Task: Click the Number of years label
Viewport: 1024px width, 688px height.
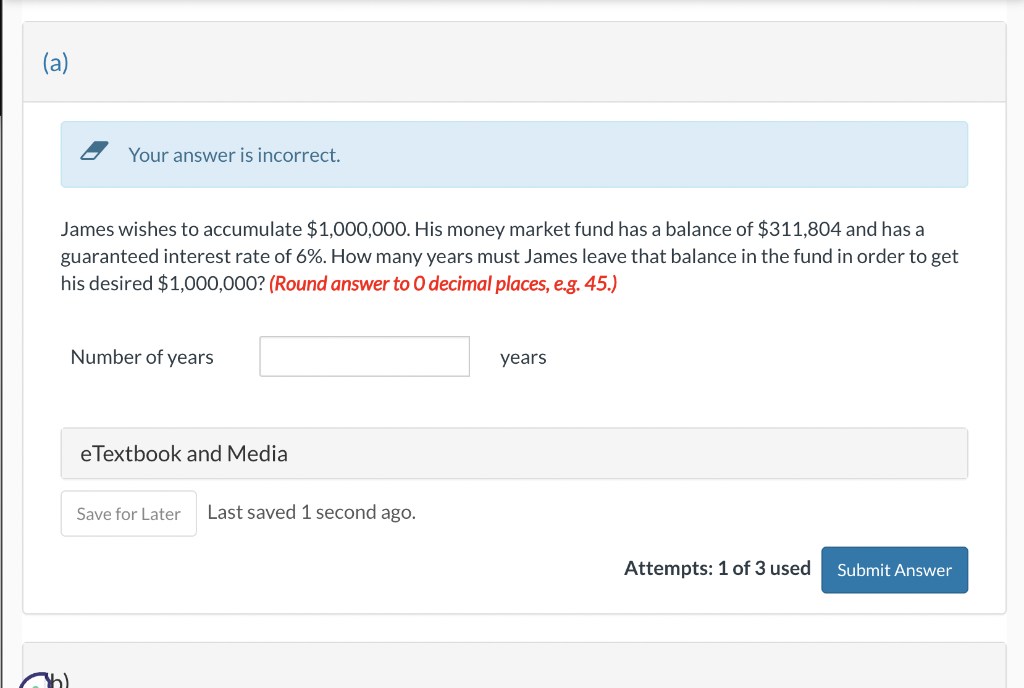Action: point(141,357)
